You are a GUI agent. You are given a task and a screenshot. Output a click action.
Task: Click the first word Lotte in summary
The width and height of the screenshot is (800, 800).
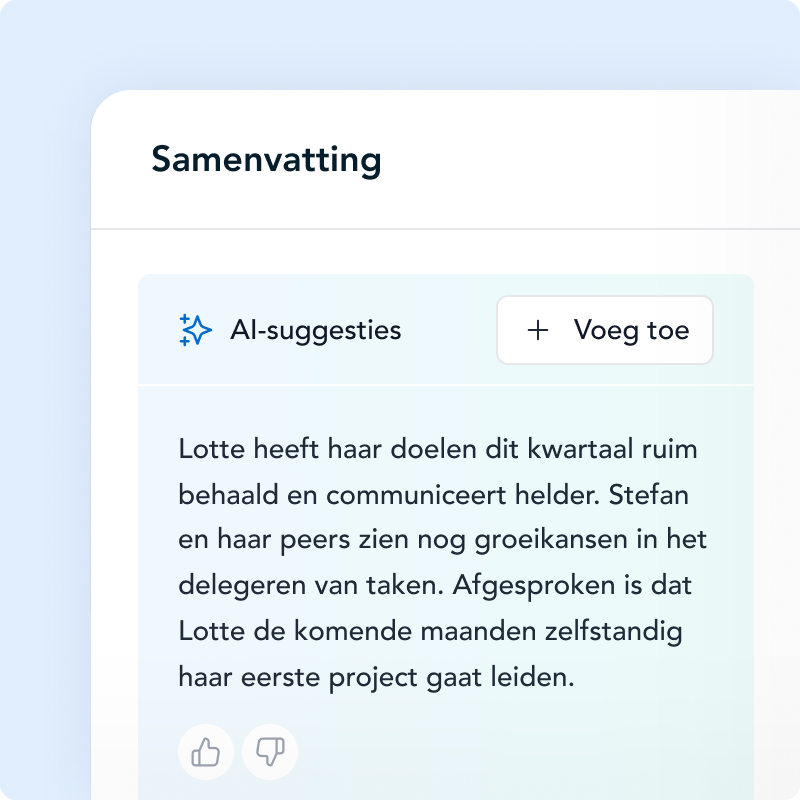pos(212,449)
